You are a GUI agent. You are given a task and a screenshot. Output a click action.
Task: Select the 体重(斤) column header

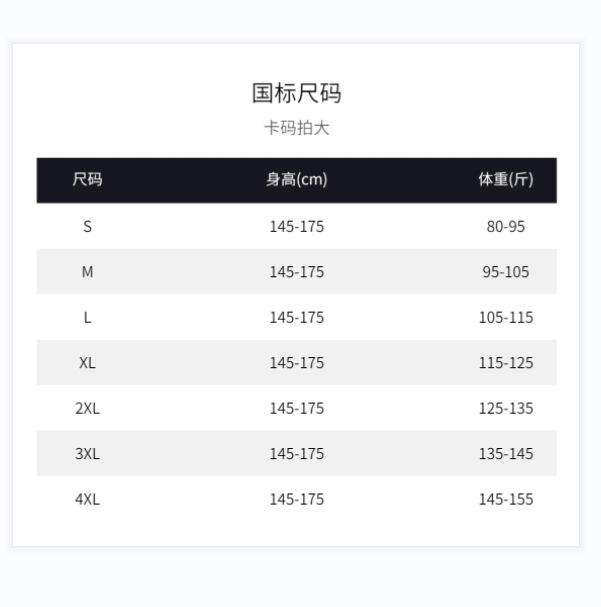click(505, 180)
